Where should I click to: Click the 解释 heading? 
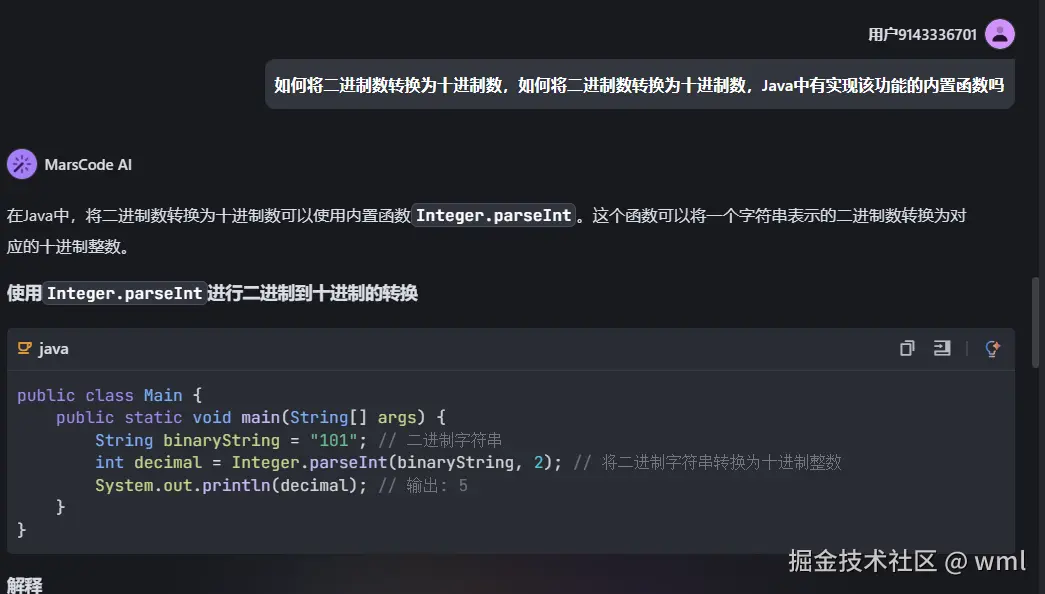pos(25,585)
